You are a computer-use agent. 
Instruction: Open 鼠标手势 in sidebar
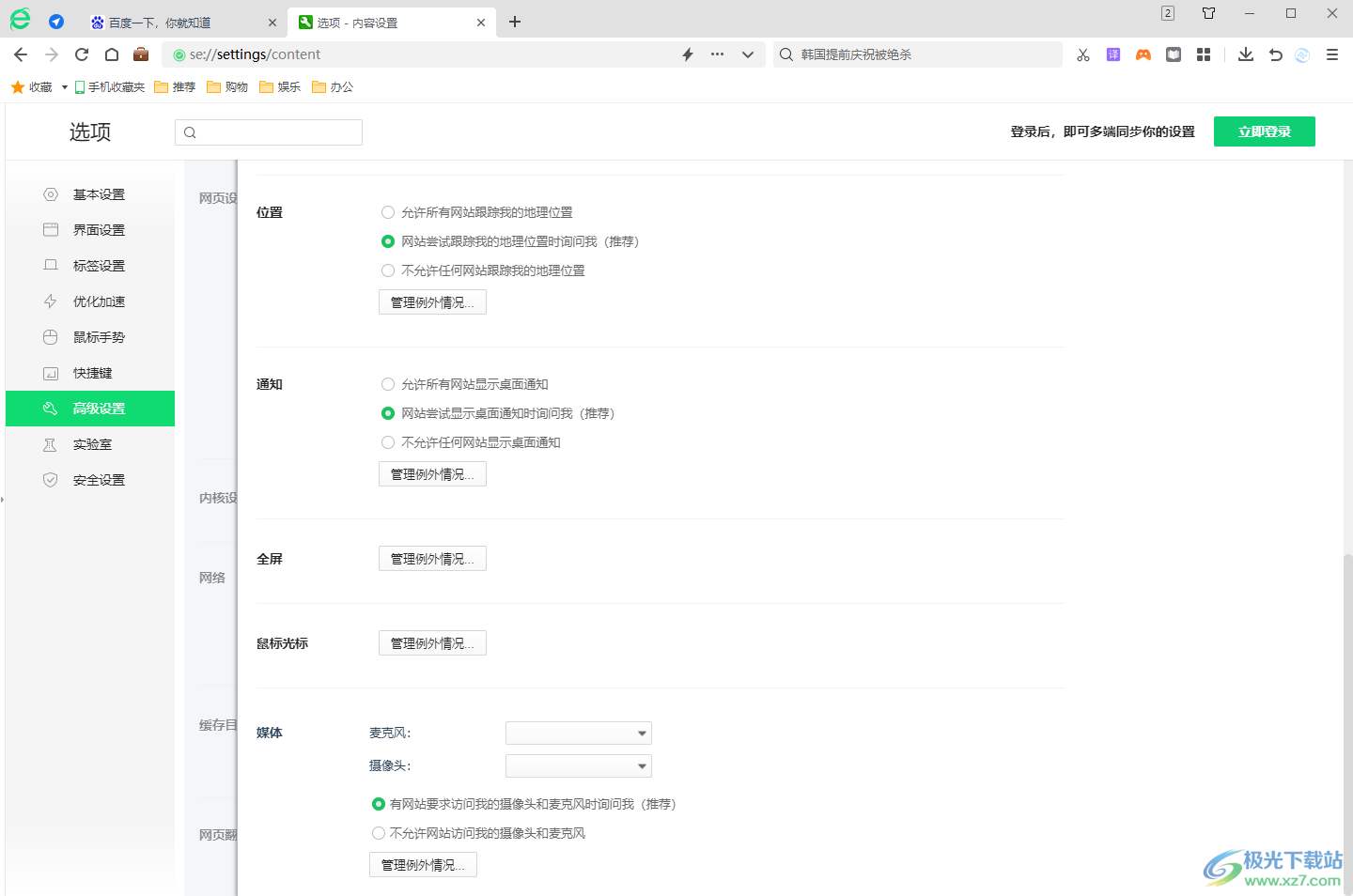pos(90,337)
